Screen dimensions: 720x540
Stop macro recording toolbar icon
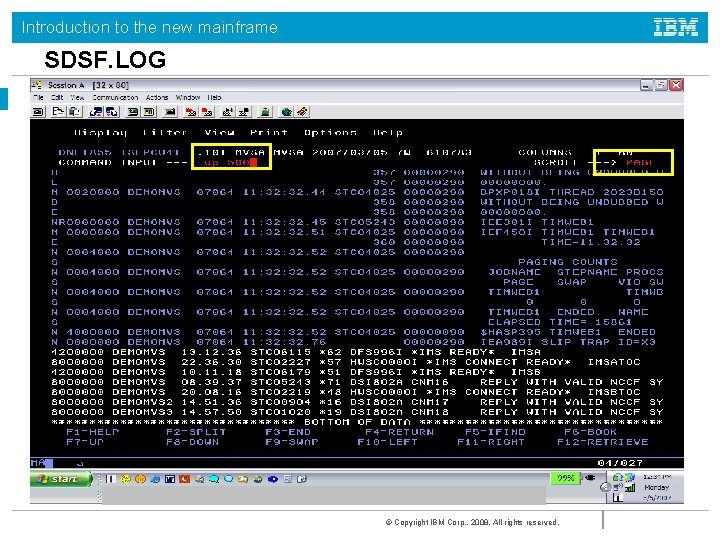[208, 112]
